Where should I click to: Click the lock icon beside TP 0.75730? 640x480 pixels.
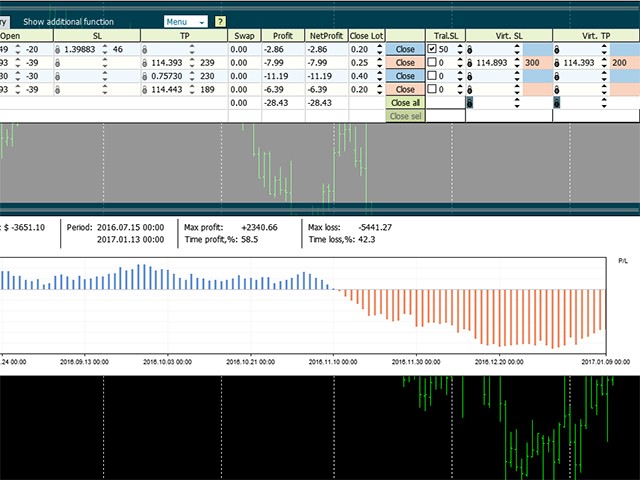click(145, 76)
